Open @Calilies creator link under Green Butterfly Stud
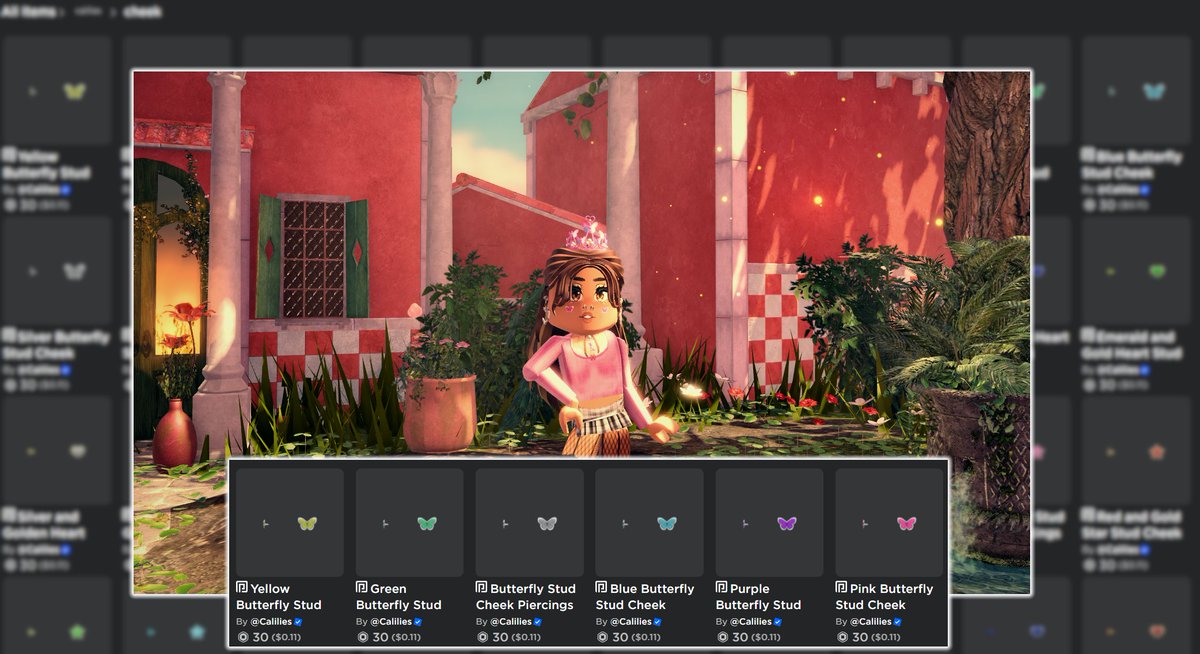This screenshot has height=654, width=1200. [x=391, y=622]
